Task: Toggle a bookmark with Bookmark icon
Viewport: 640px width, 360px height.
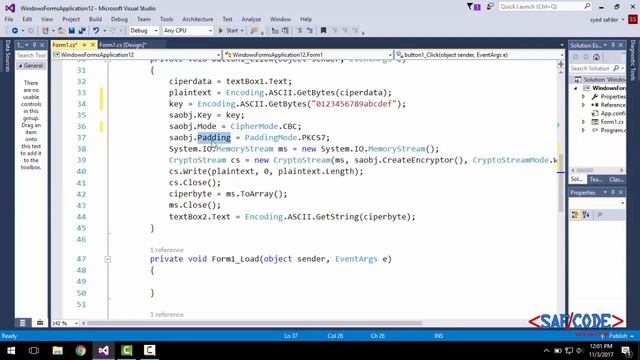Action: (323, 31)
